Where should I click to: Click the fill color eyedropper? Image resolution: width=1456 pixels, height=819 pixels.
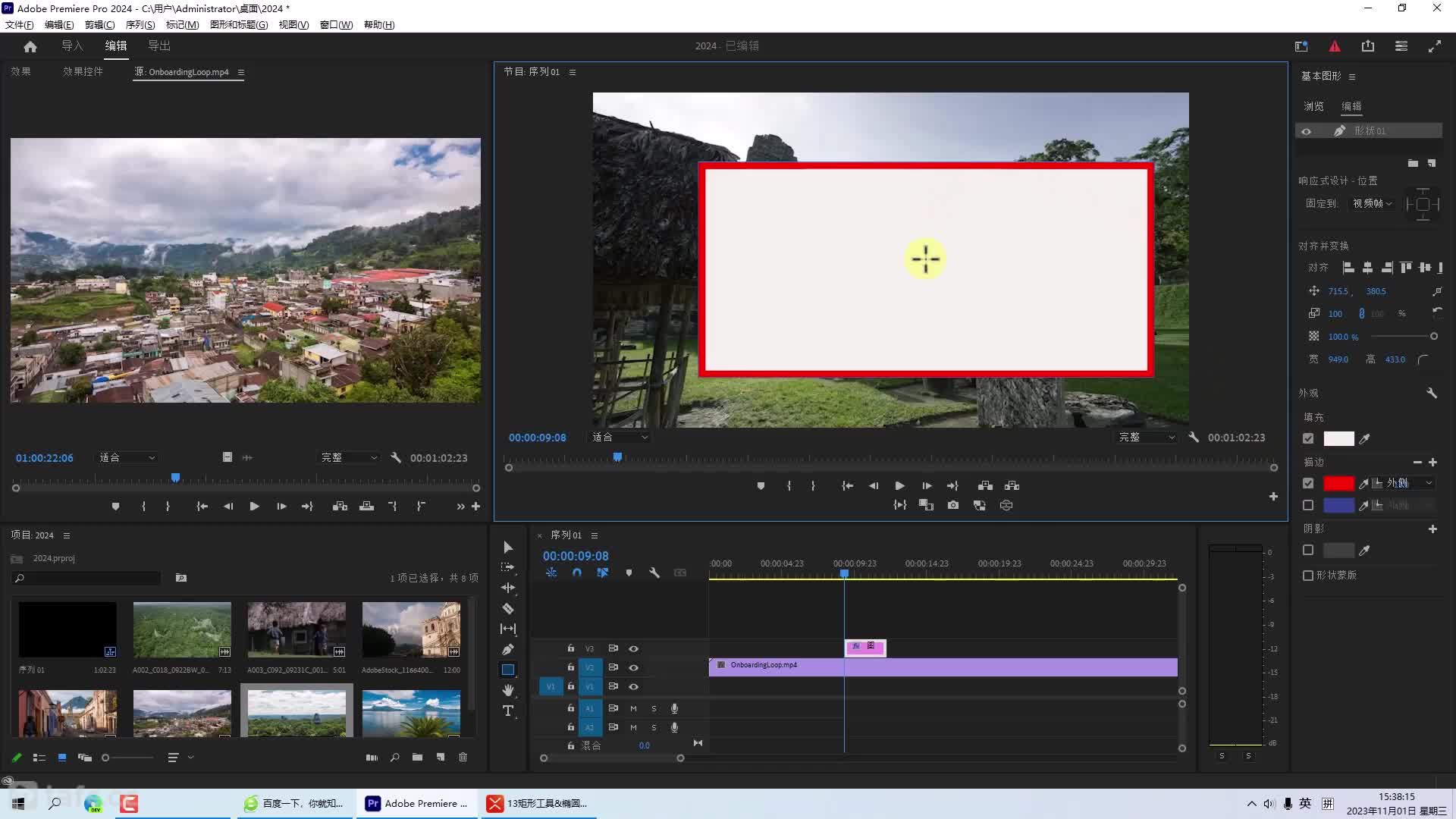point(1365,439)
